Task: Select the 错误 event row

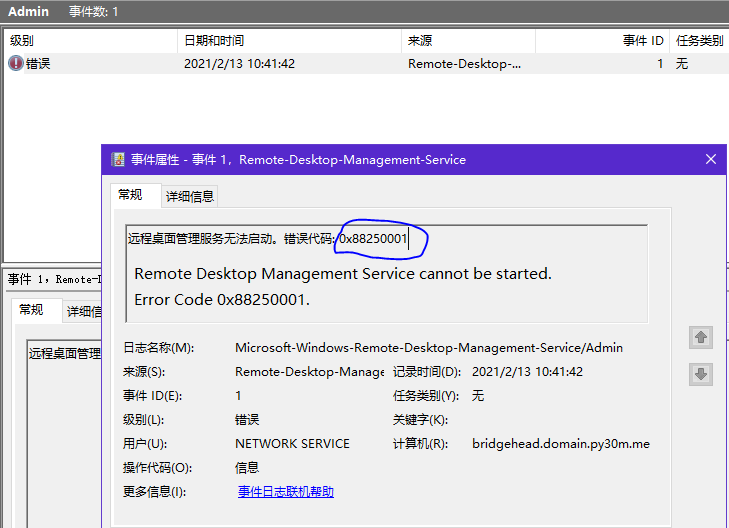Action: tap(366, 64)
